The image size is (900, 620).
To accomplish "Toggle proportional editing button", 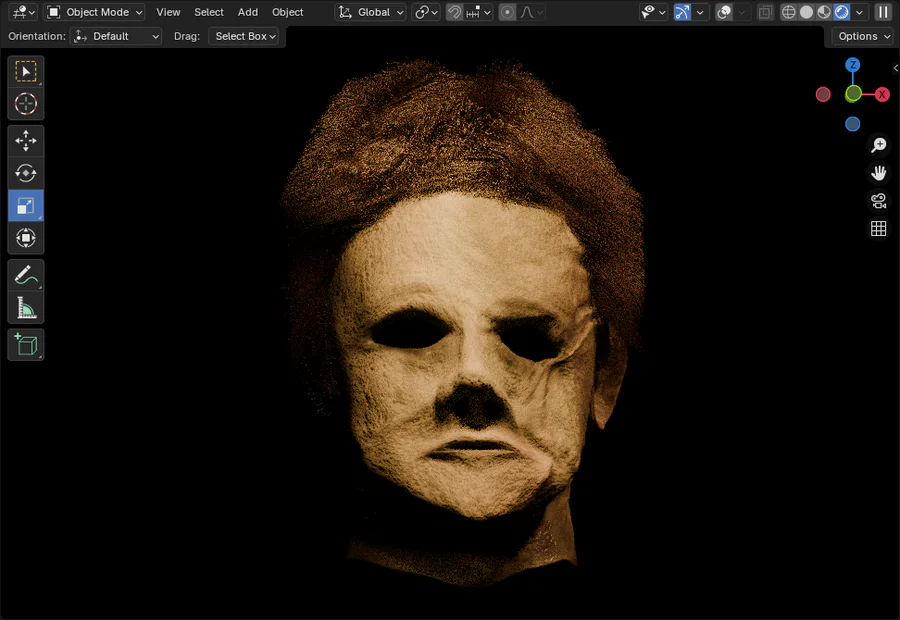I will (x=507, y=12).
